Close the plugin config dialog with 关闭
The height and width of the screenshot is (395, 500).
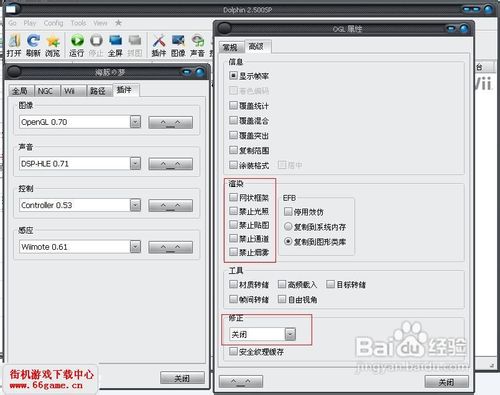click(x=182, y=378)
